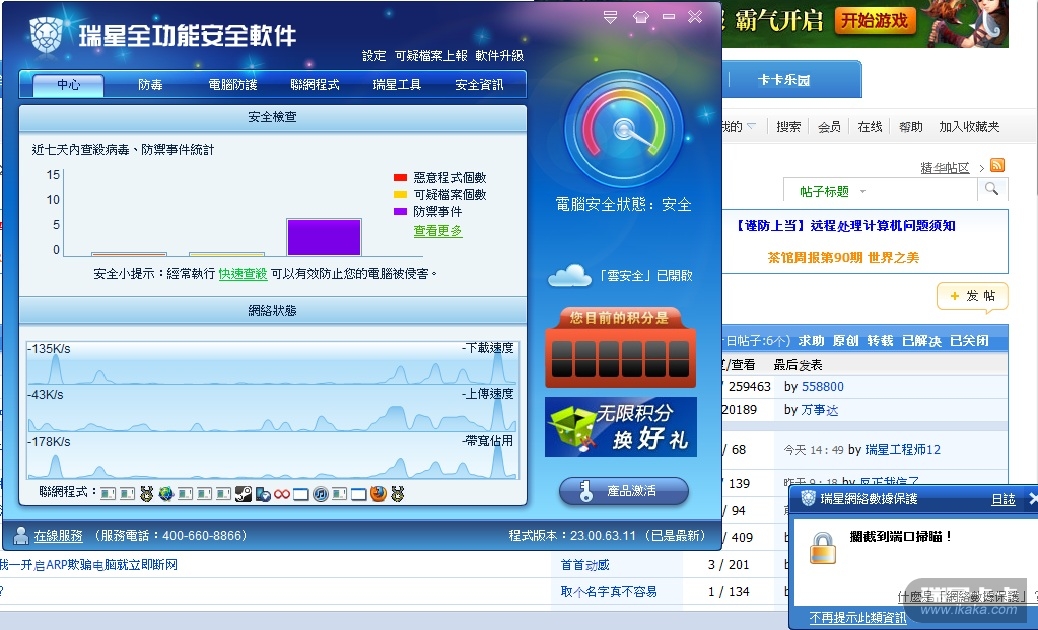
Task: Click the cloud security cloud icon
Action: pos(569,275)
